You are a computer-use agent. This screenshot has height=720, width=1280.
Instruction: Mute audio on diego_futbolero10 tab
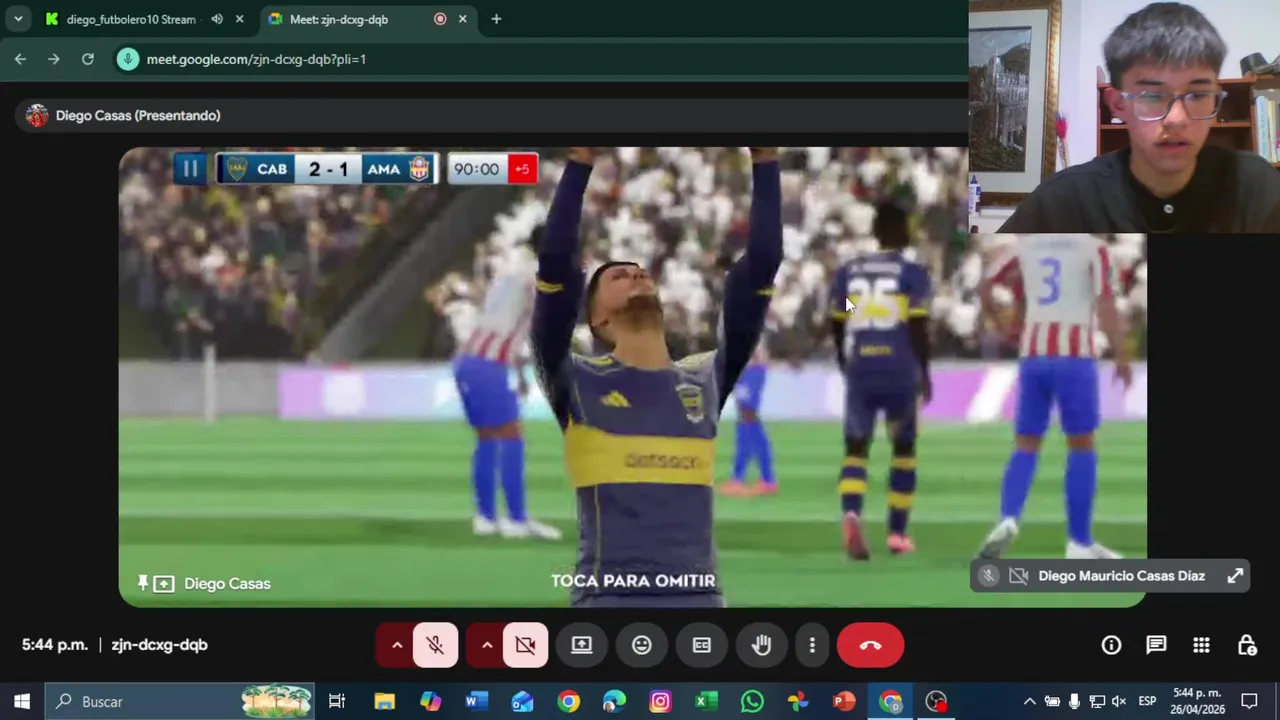217,19
